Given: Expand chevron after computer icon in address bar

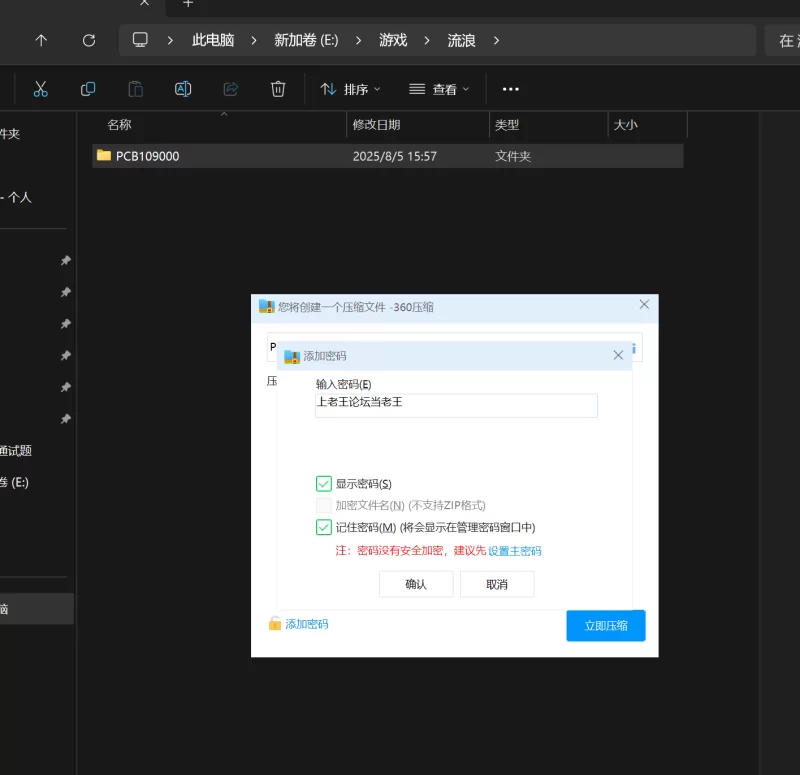Looking at the screenshot, I should tap(170, 40).
